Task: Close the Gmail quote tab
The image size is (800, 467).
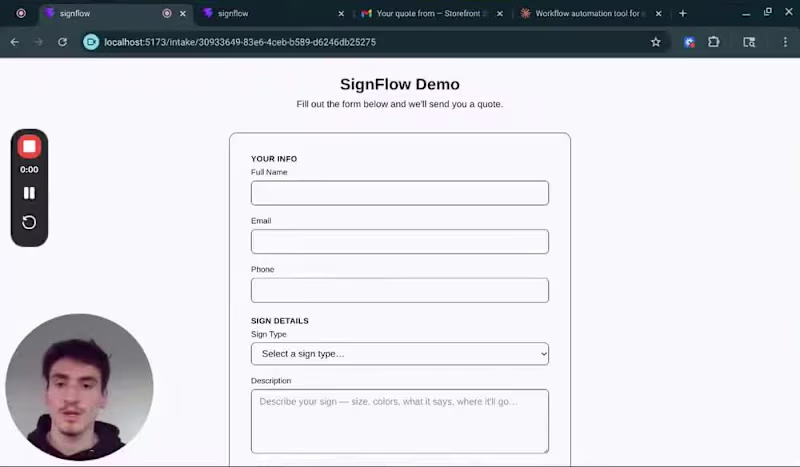Action: tap(500, 13)
